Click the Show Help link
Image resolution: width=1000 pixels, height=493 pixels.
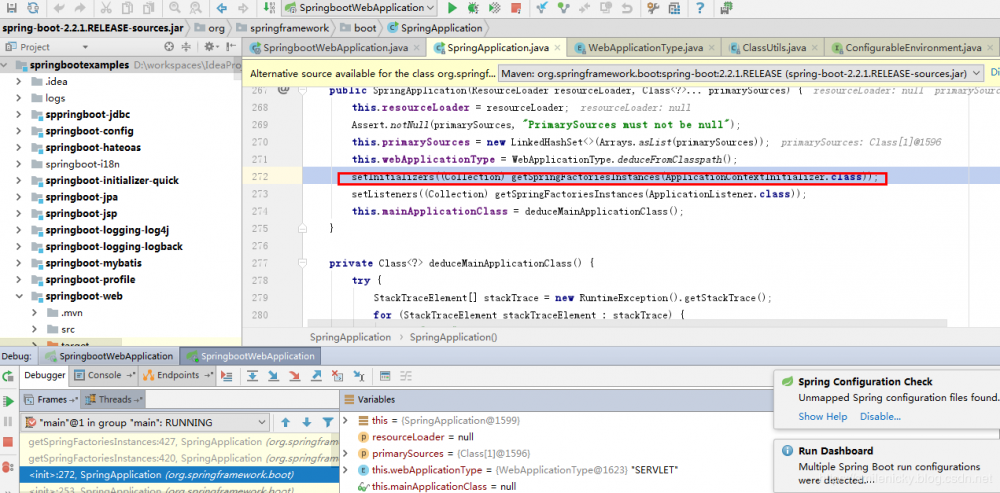coord(822,417)
